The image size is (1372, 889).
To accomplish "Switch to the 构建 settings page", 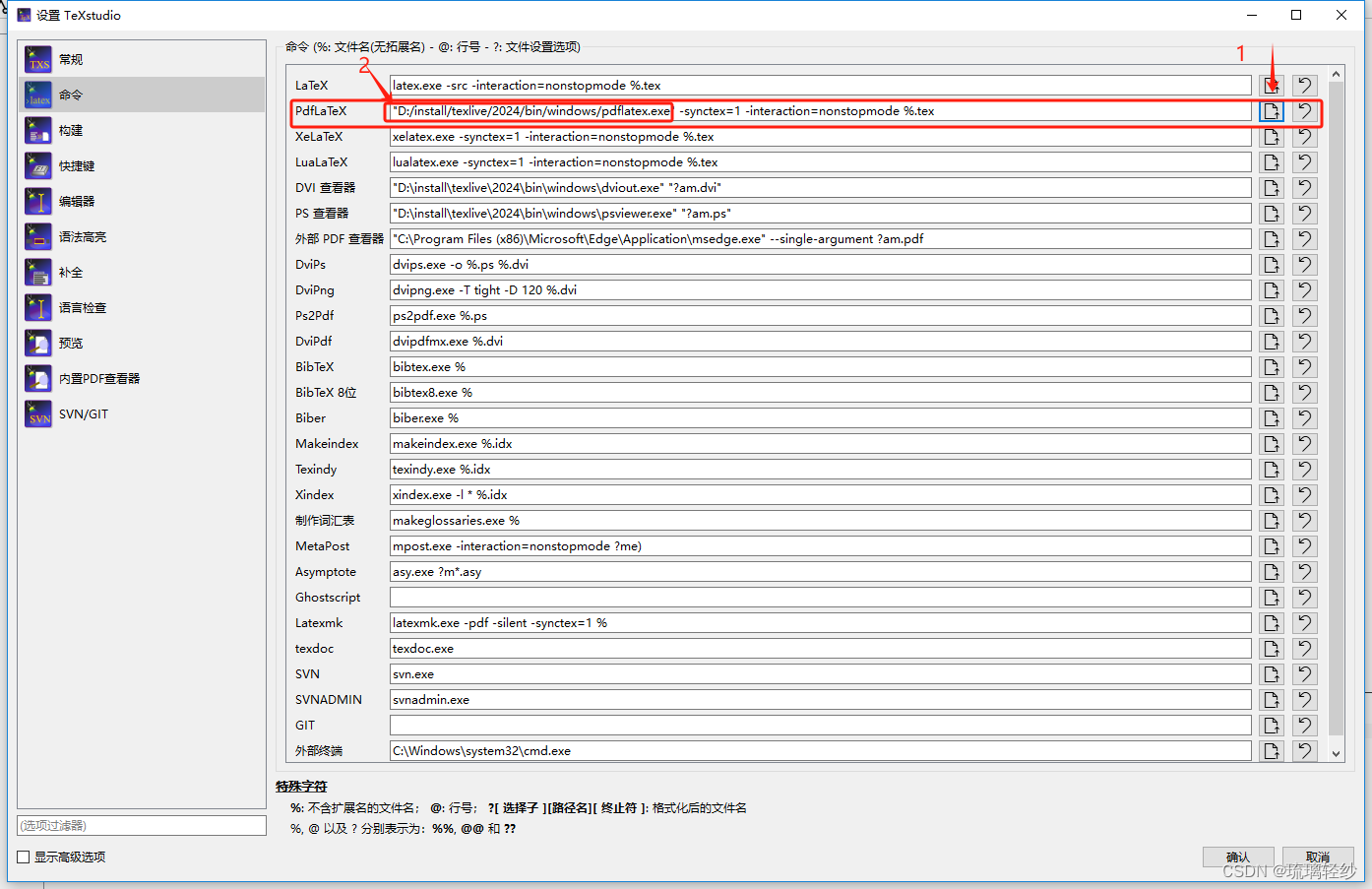I will (x=143, y=130).
